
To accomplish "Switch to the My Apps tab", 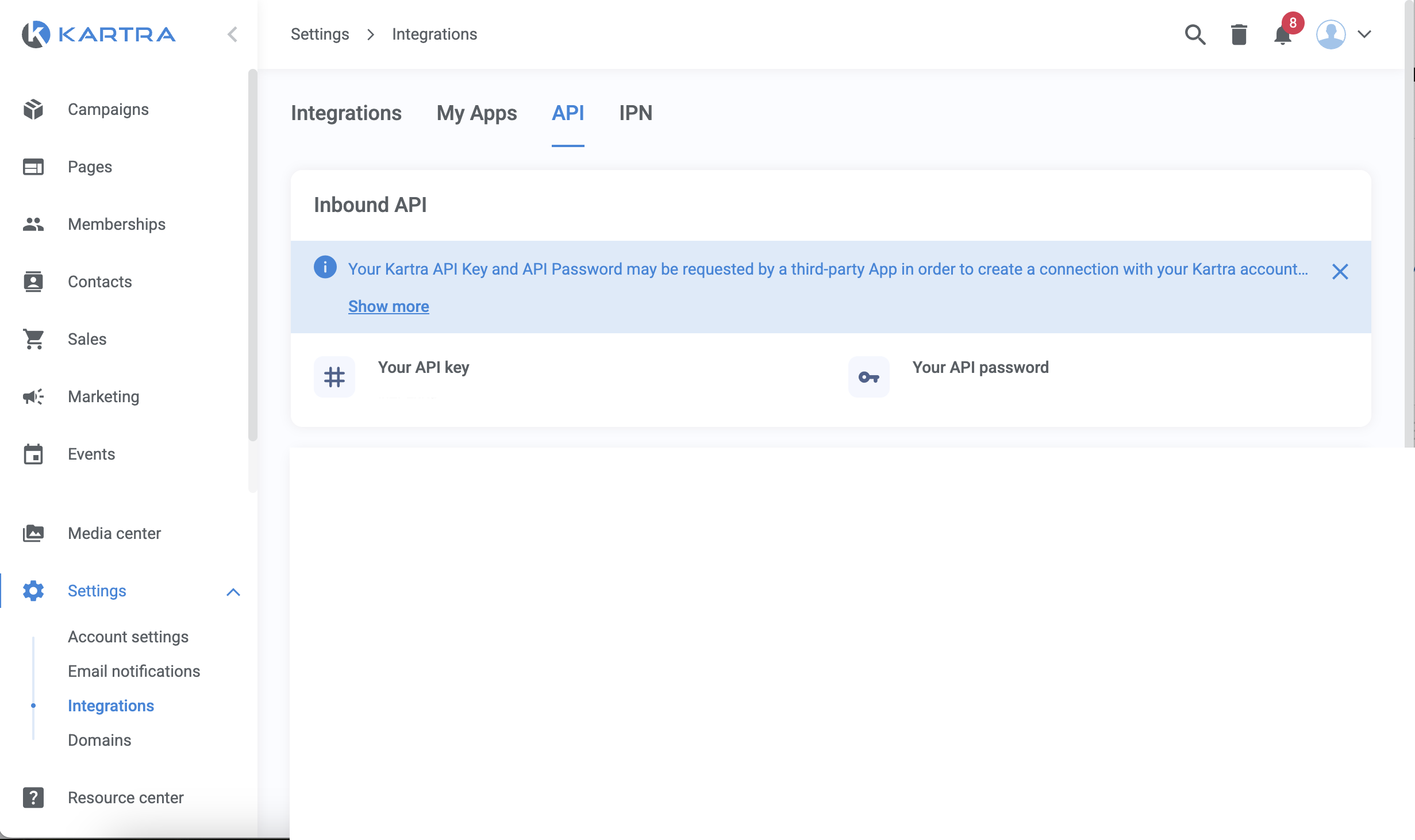I will [476, 113].
